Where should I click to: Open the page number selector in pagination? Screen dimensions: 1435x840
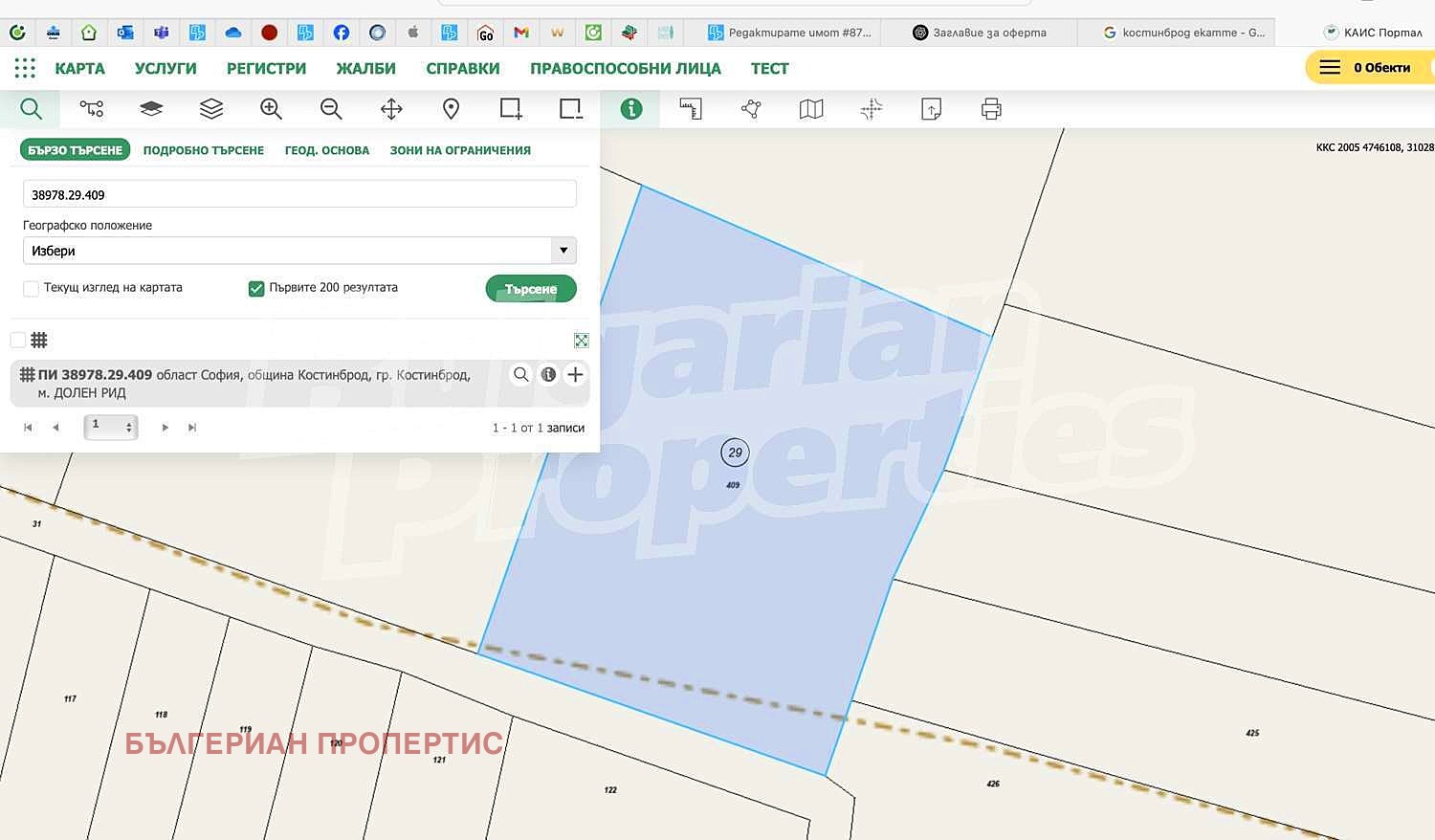[111, 427]
